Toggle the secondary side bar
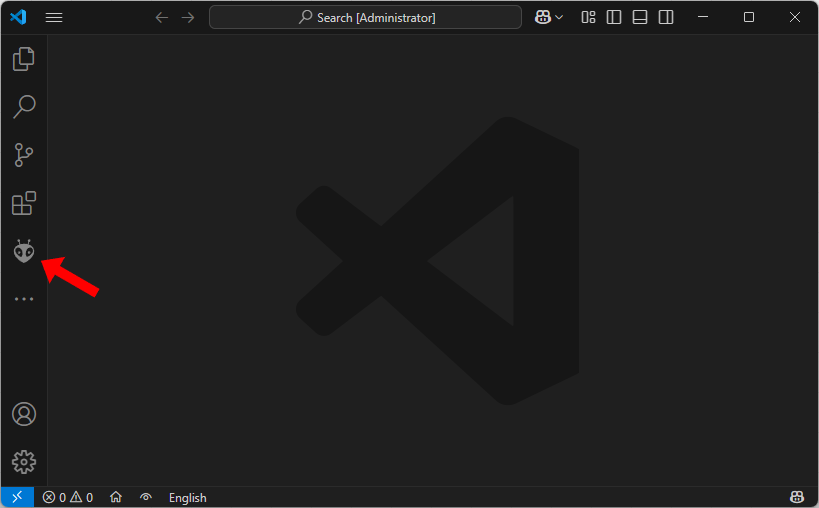Image resolution: width=819 pixels, height=508 pixels. click(666, 17)
